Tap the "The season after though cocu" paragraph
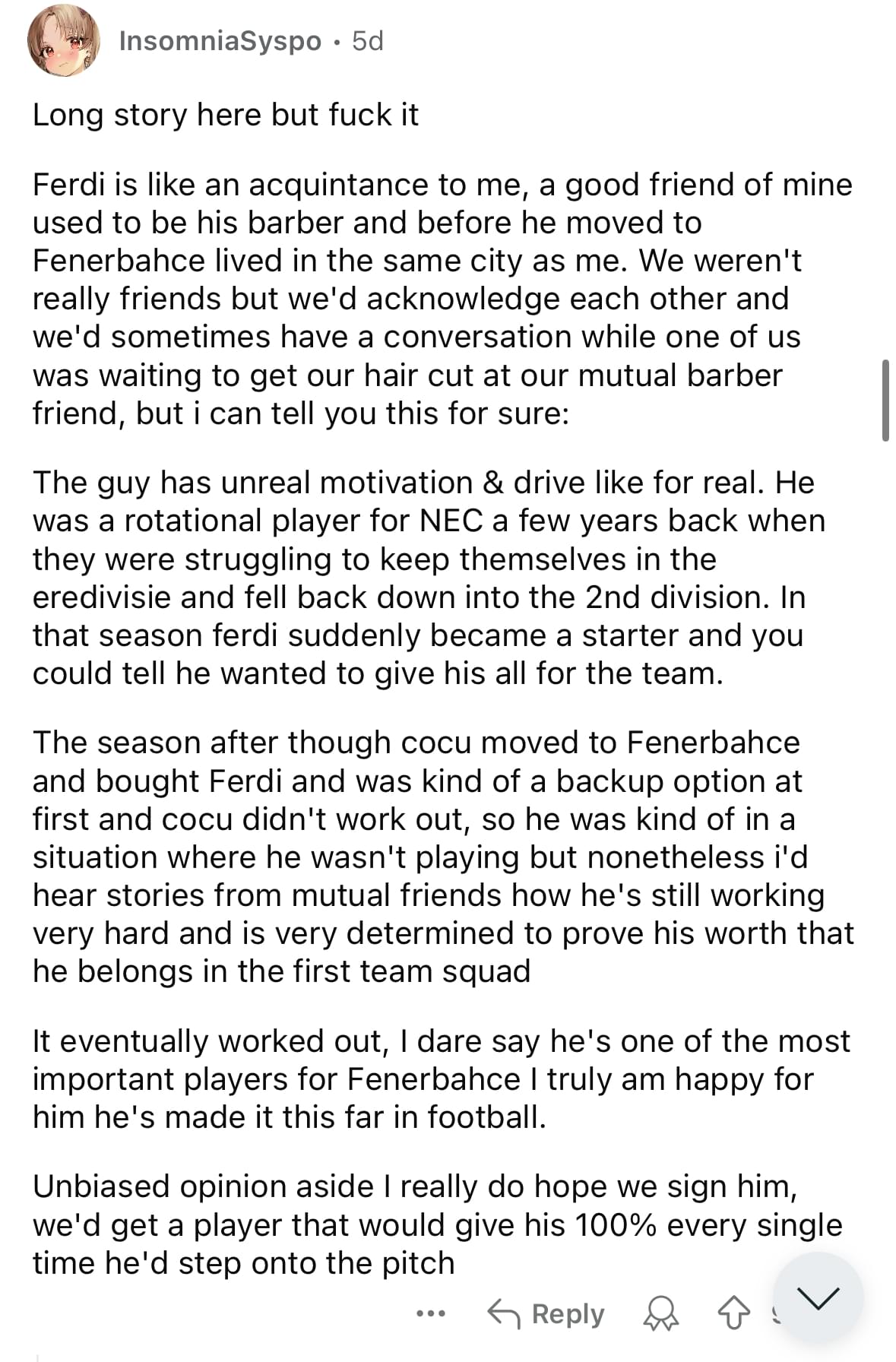This screenshot has height=1362, width=896. [443, 857]
